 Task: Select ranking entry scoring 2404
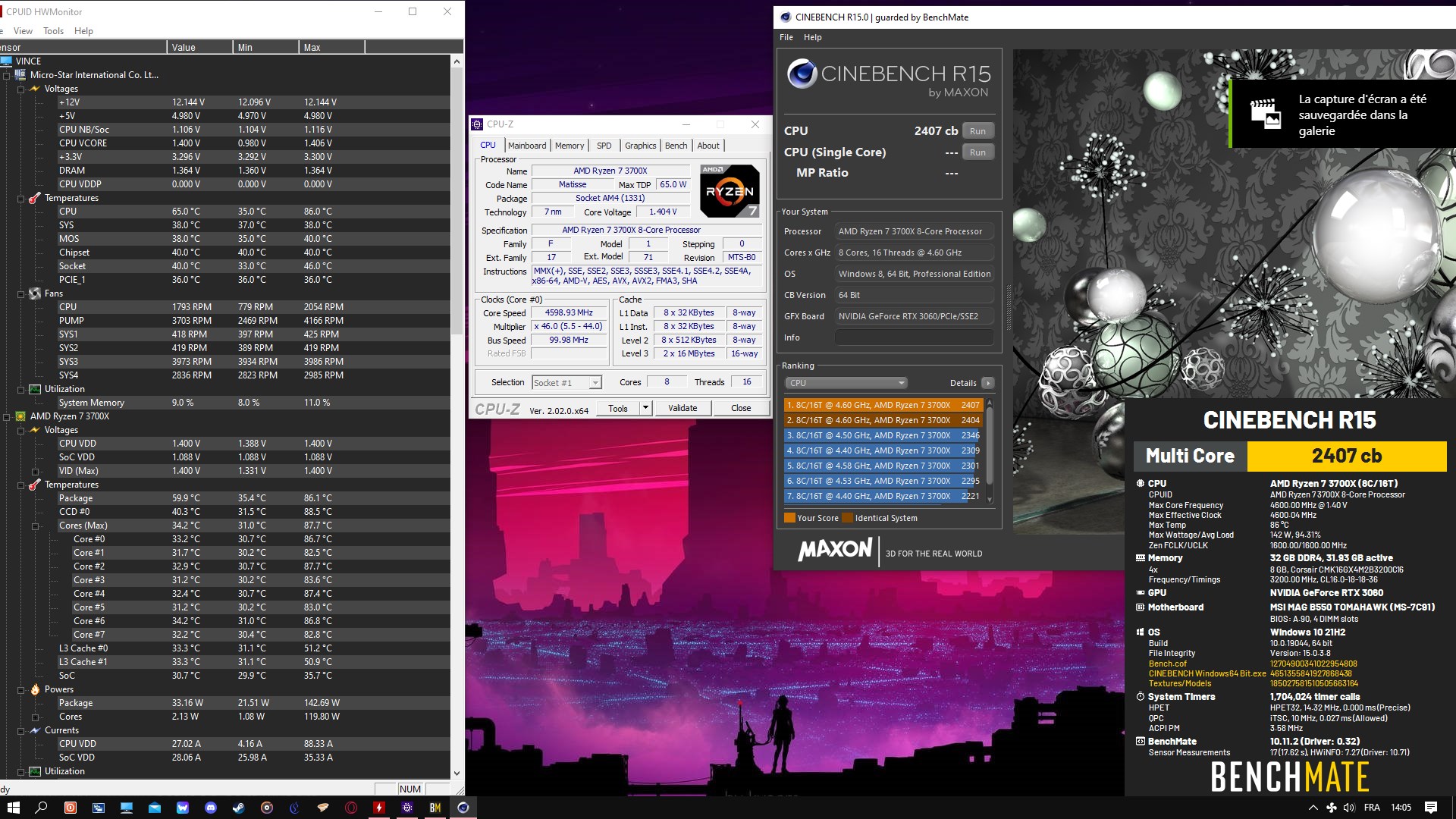pyautogui.click(x=883, y=420)
